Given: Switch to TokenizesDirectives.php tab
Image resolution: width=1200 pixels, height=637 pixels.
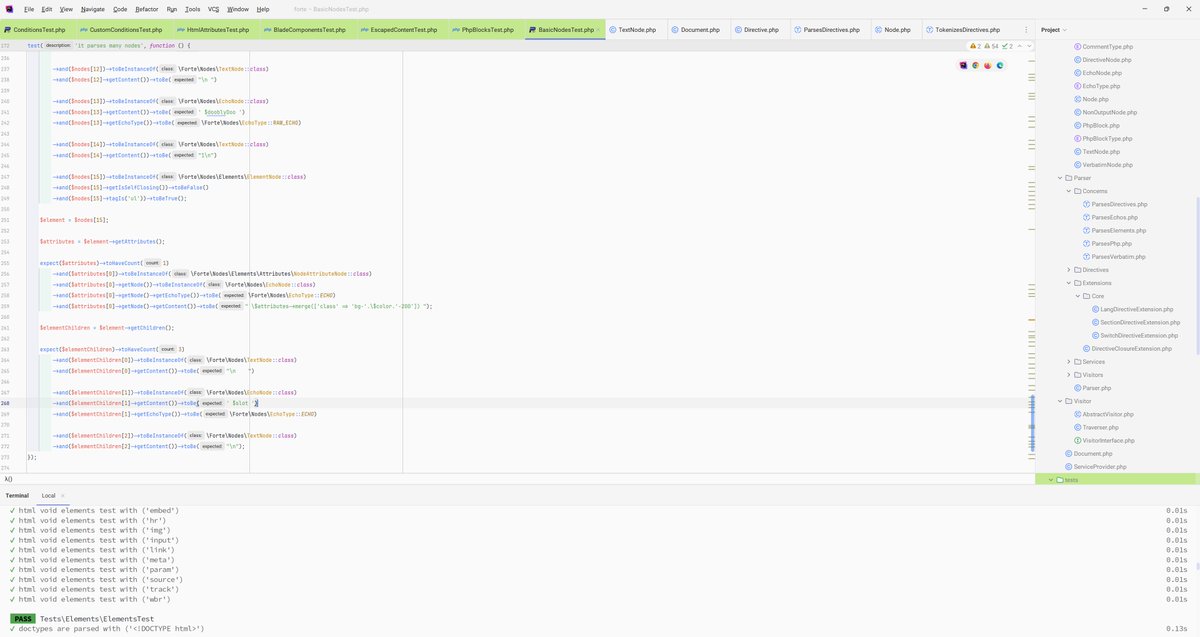Looking at the screenshot, I should (x=968, y=30).
